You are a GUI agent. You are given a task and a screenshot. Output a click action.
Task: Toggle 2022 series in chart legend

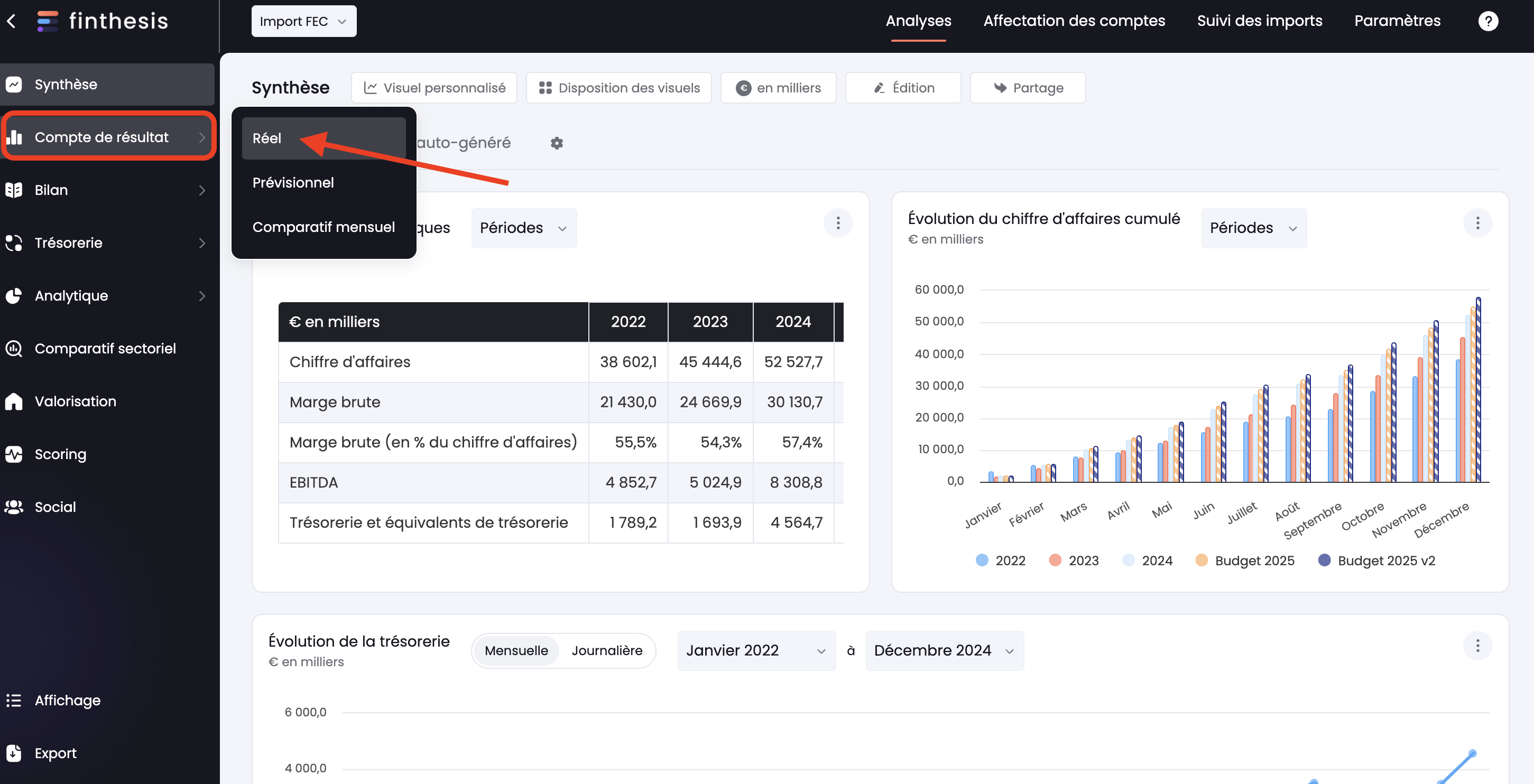pos(1001,561)
